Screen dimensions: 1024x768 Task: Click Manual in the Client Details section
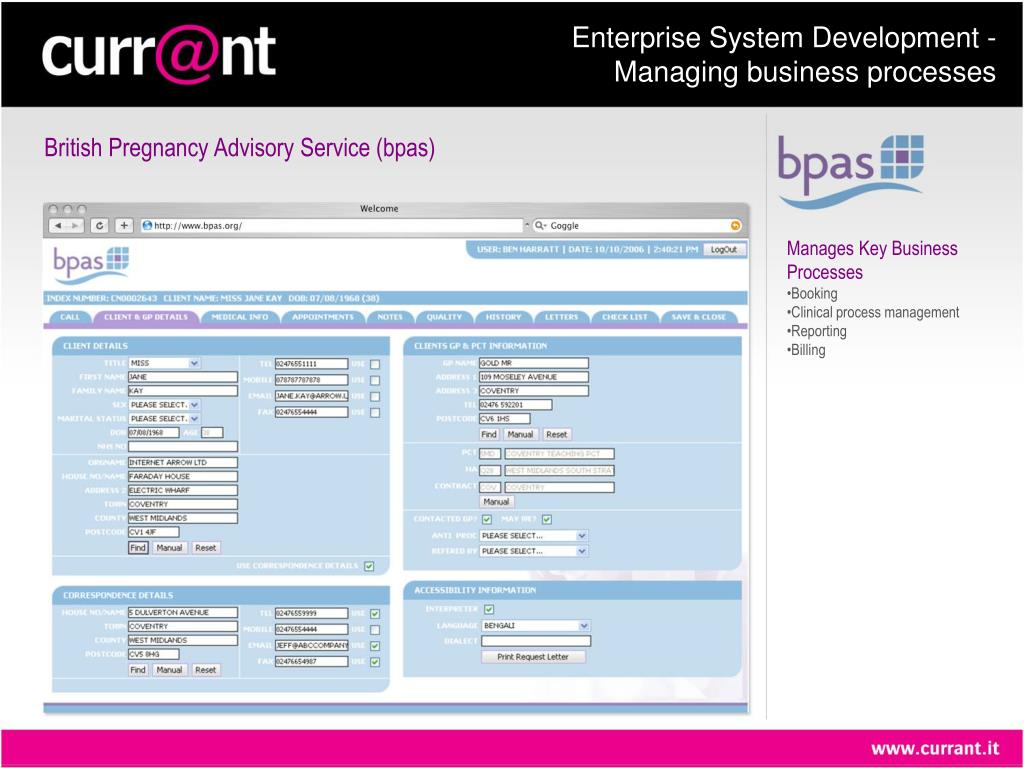pos(169,548)
